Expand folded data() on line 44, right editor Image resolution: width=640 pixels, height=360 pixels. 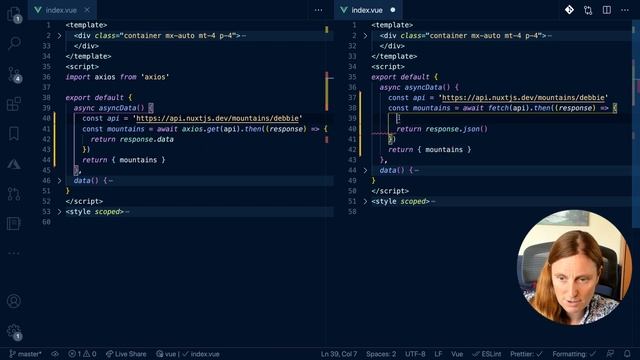click(x=365, y=170)
